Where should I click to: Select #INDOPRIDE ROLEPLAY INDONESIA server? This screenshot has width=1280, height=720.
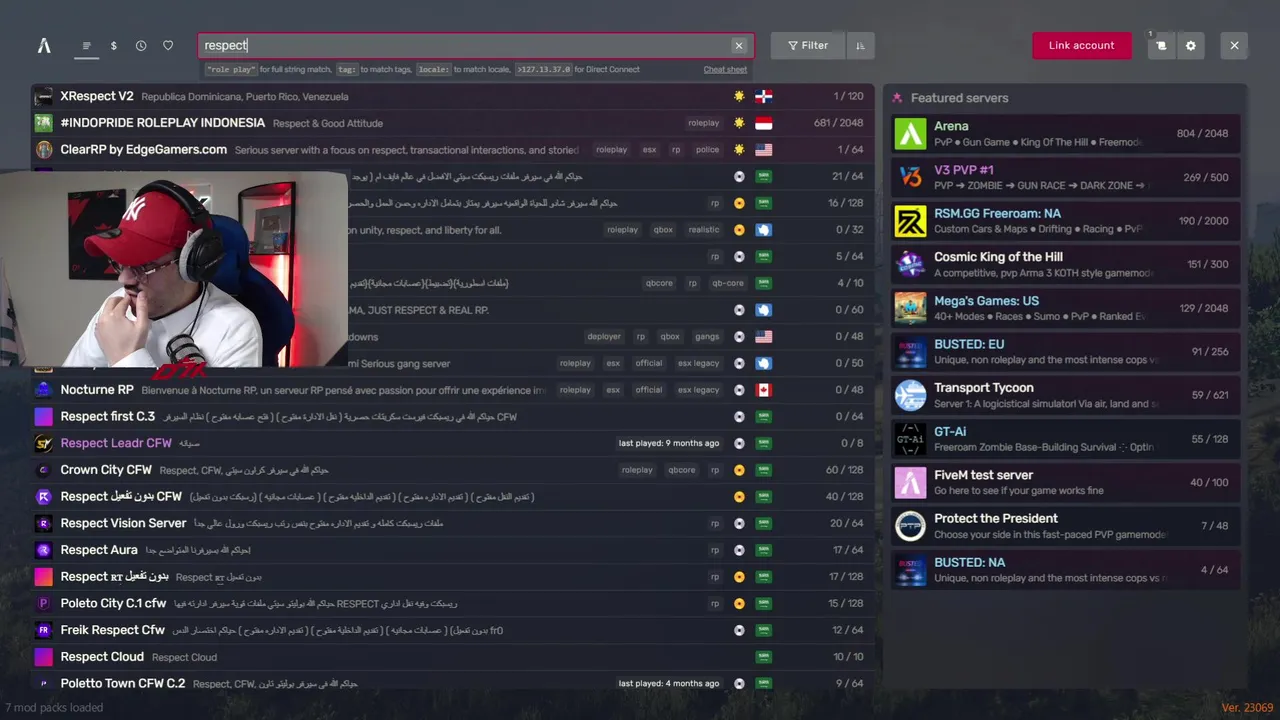(x=453, y=123)
